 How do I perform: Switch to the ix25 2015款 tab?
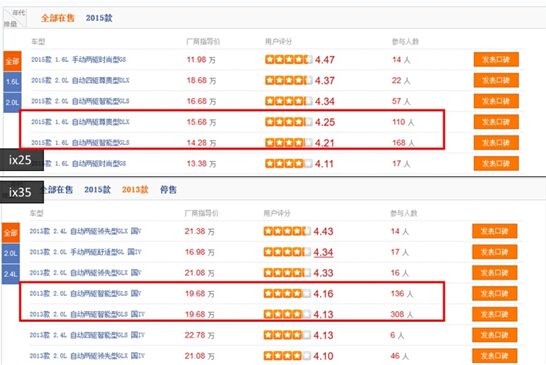(99, 18)
